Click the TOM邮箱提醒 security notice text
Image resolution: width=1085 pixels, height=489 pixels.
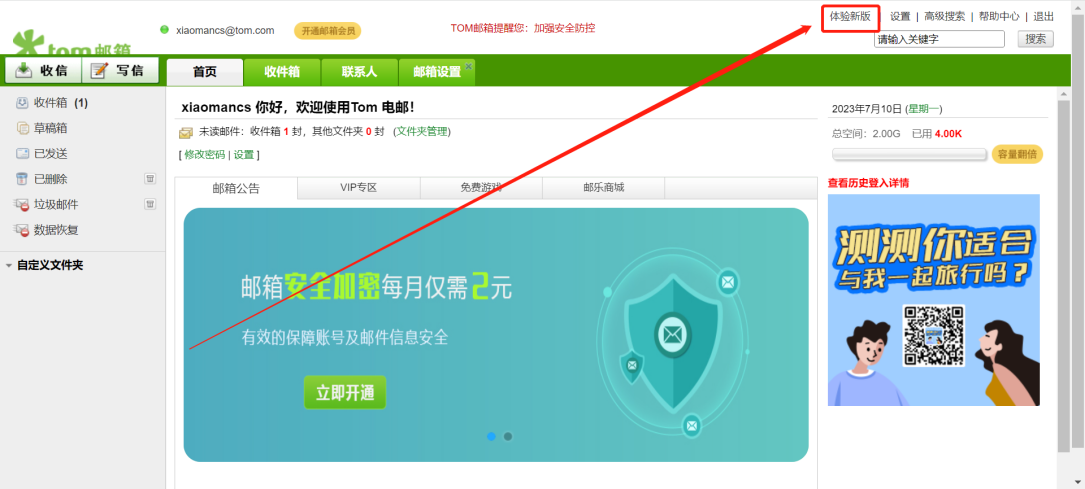tap(523, 28)
